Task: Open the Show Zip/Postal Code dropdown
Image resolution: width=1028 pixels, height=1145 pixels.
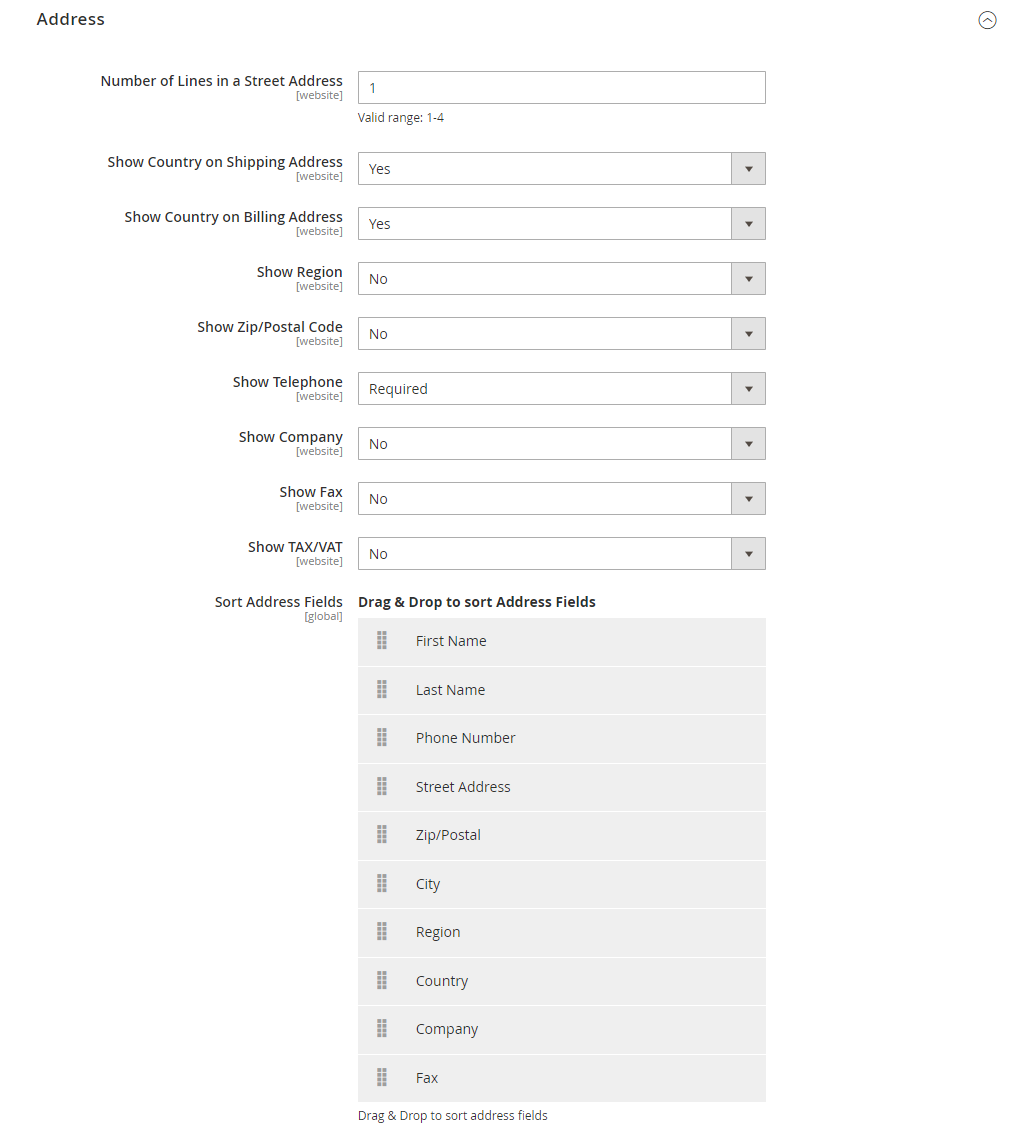Action: click(x=561, y=334)
